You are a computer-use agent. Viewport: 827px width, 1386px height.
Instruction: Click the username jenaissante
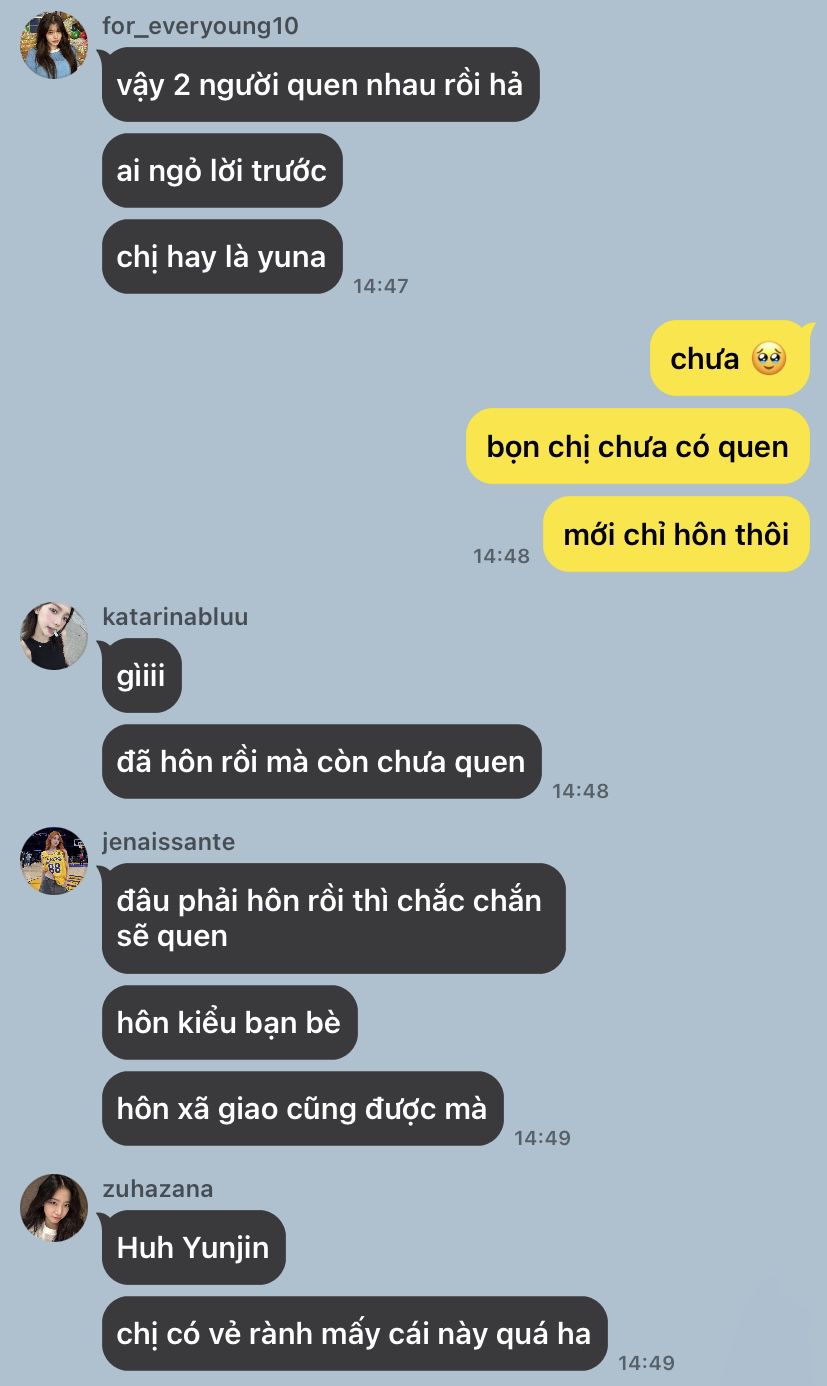point(168,842)
